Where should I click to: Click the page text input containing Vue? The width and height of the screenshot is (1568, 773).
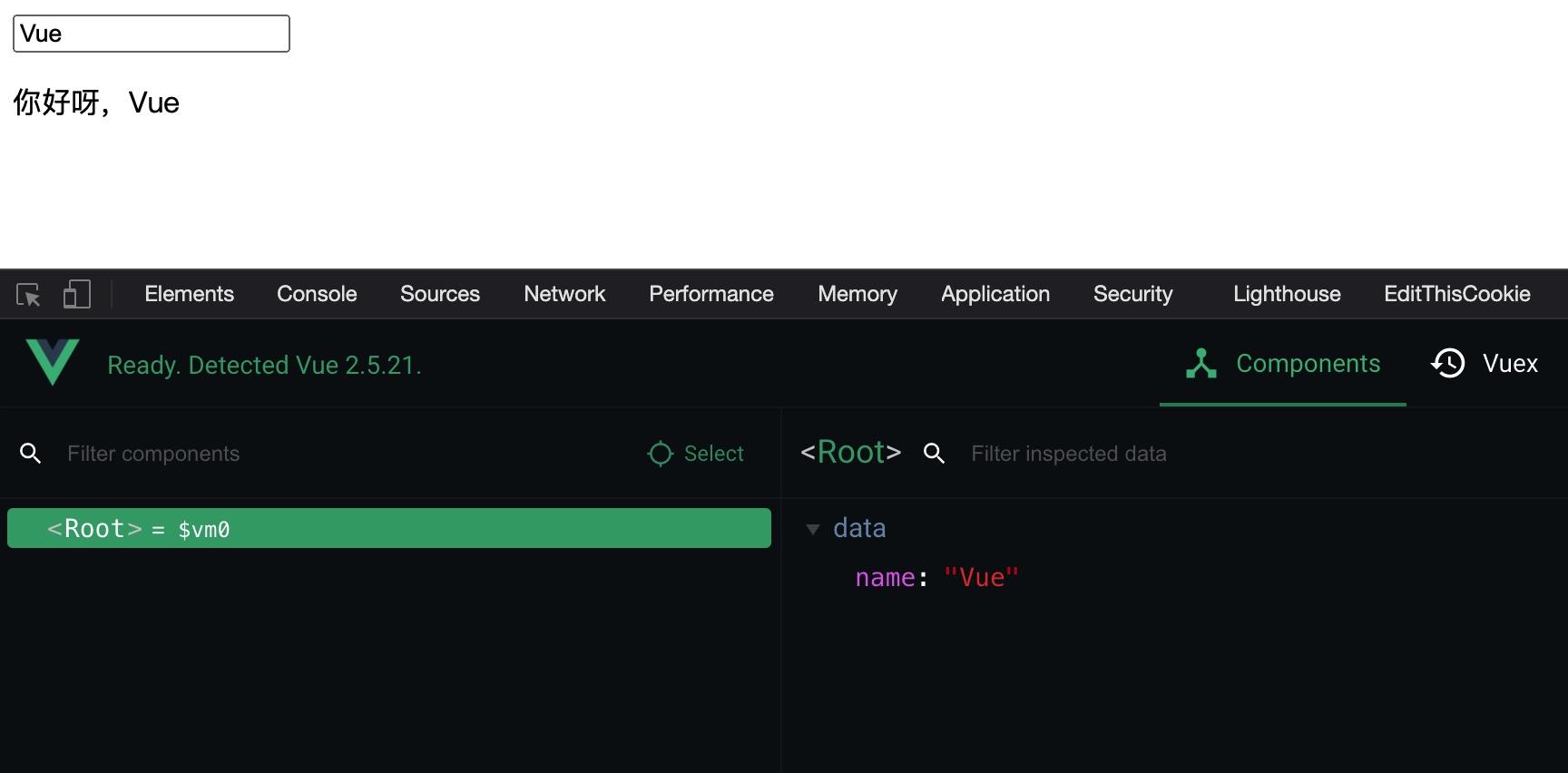pos(152,34)
